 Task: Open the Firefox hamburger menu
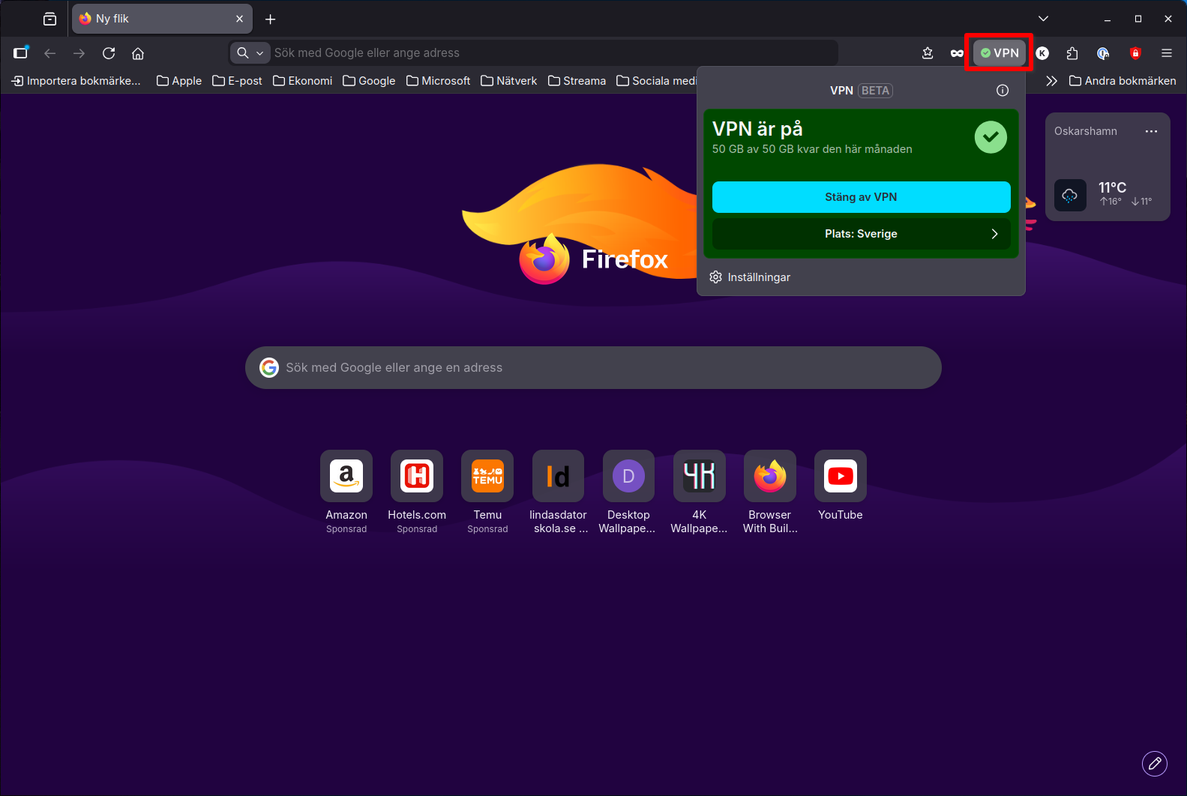click(1167, 53)
